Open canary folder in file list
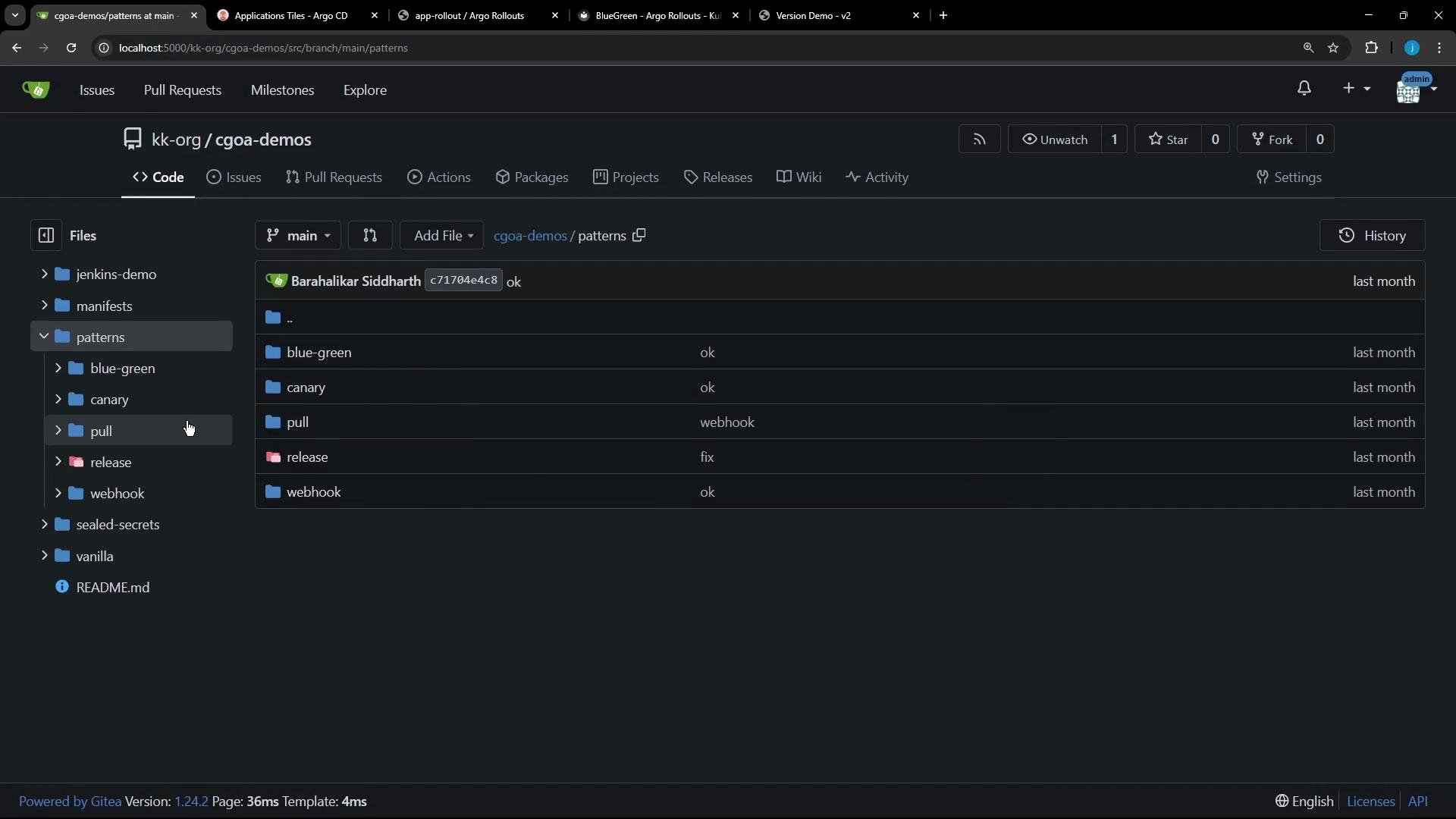1456x819 pixels. click(306, 388)
